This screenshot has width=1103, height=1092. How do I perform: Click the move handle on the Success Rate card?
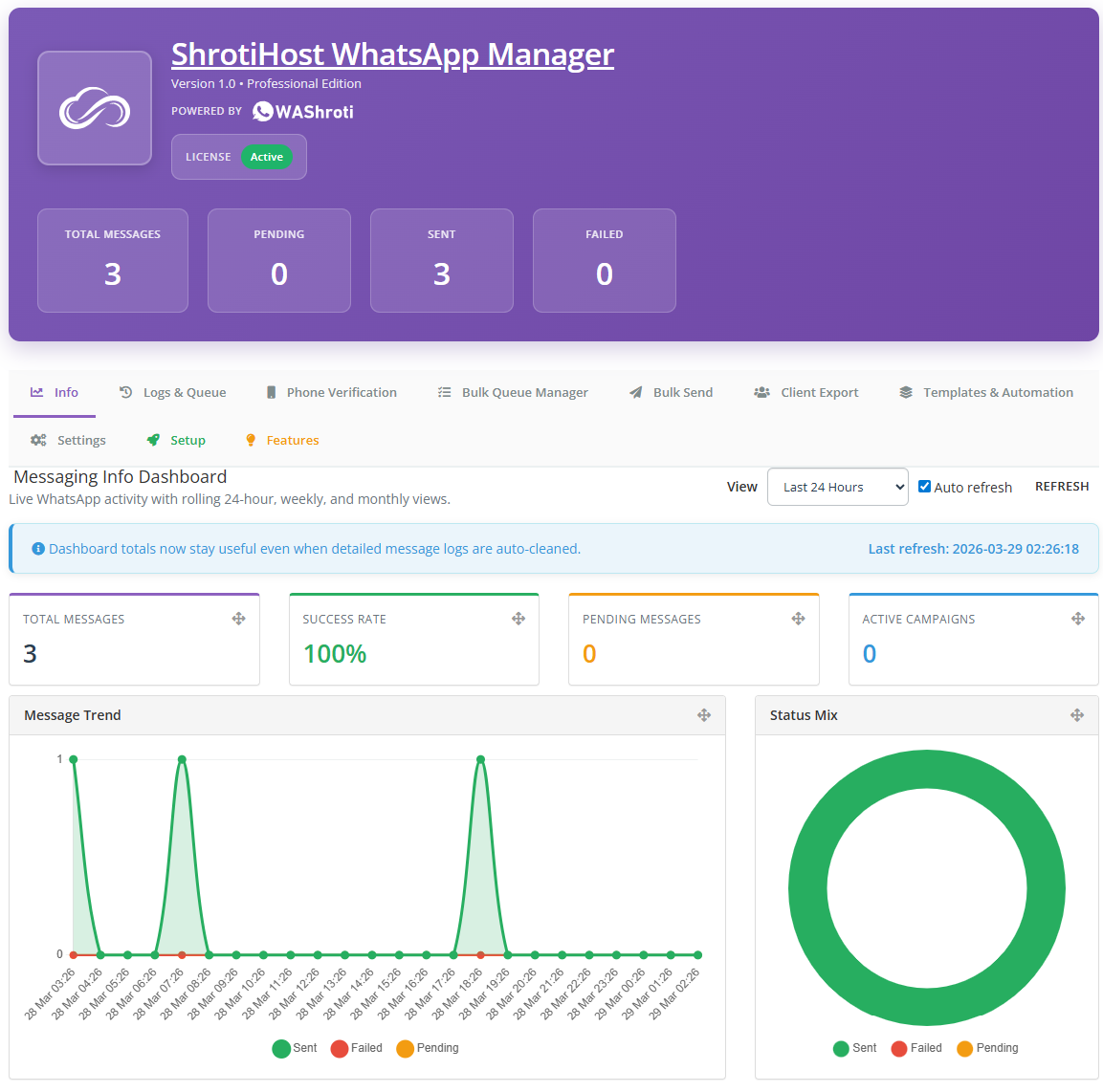518,619
